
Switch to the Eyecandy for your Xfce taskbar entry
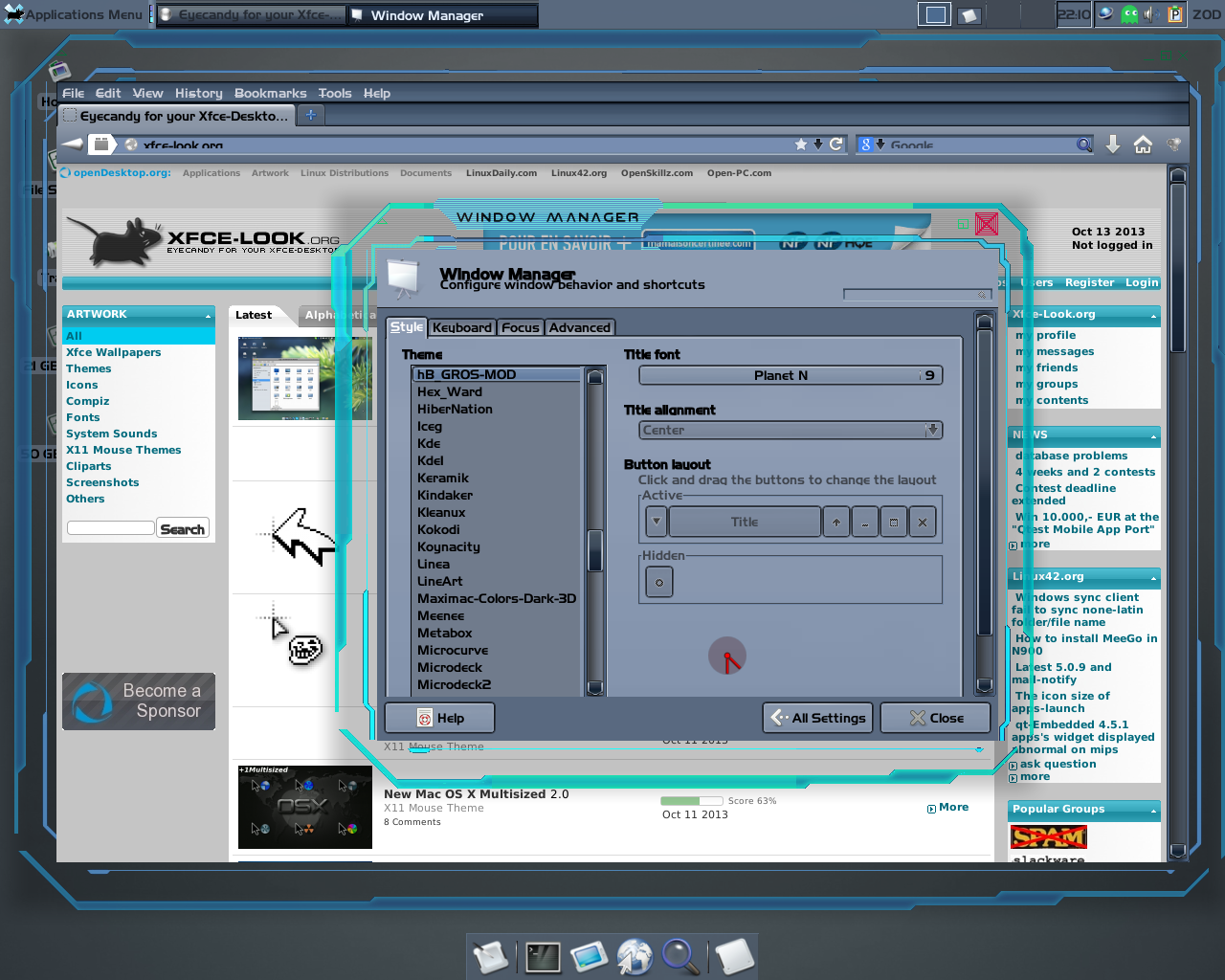[x=251, y=15]
